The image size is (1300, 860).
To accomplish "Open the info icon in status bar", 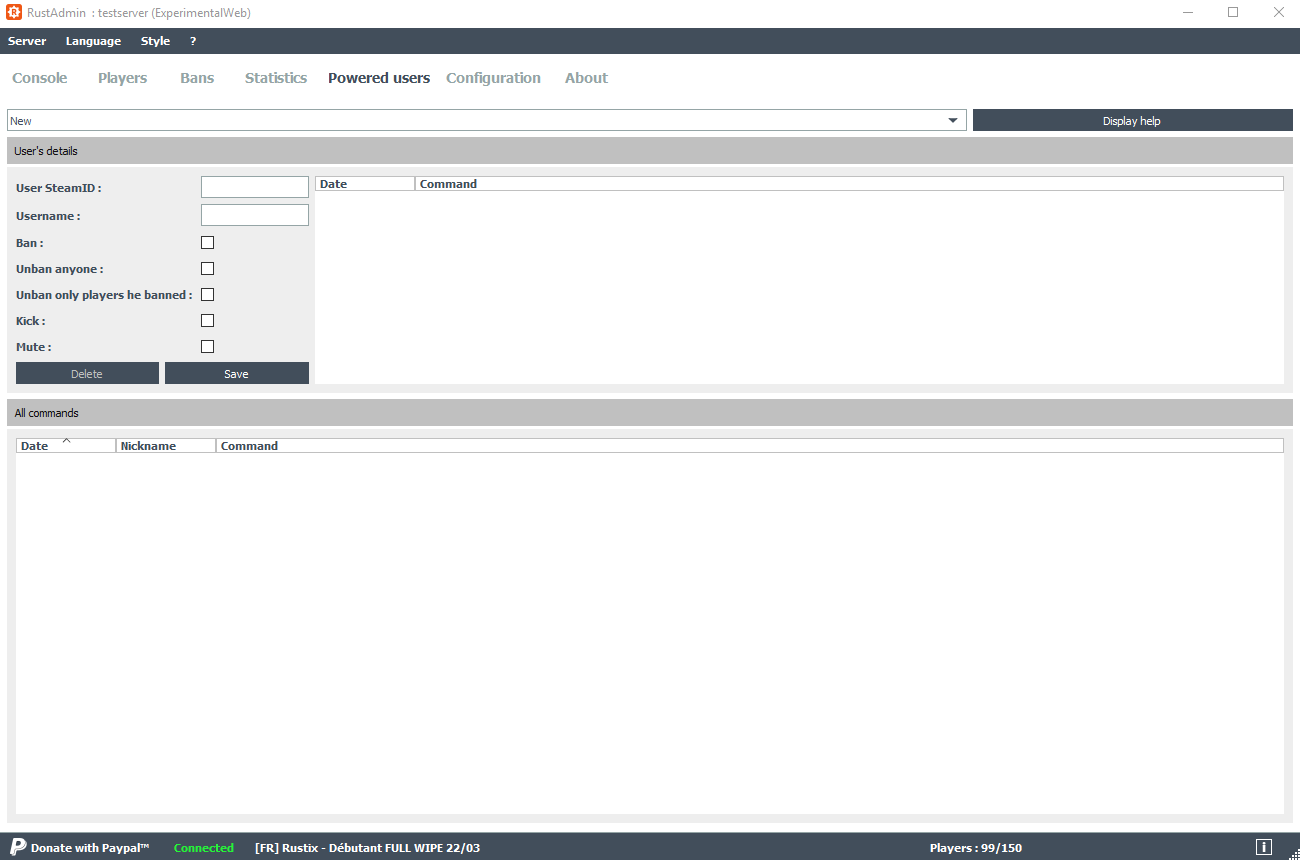I will pos(1263,847).
